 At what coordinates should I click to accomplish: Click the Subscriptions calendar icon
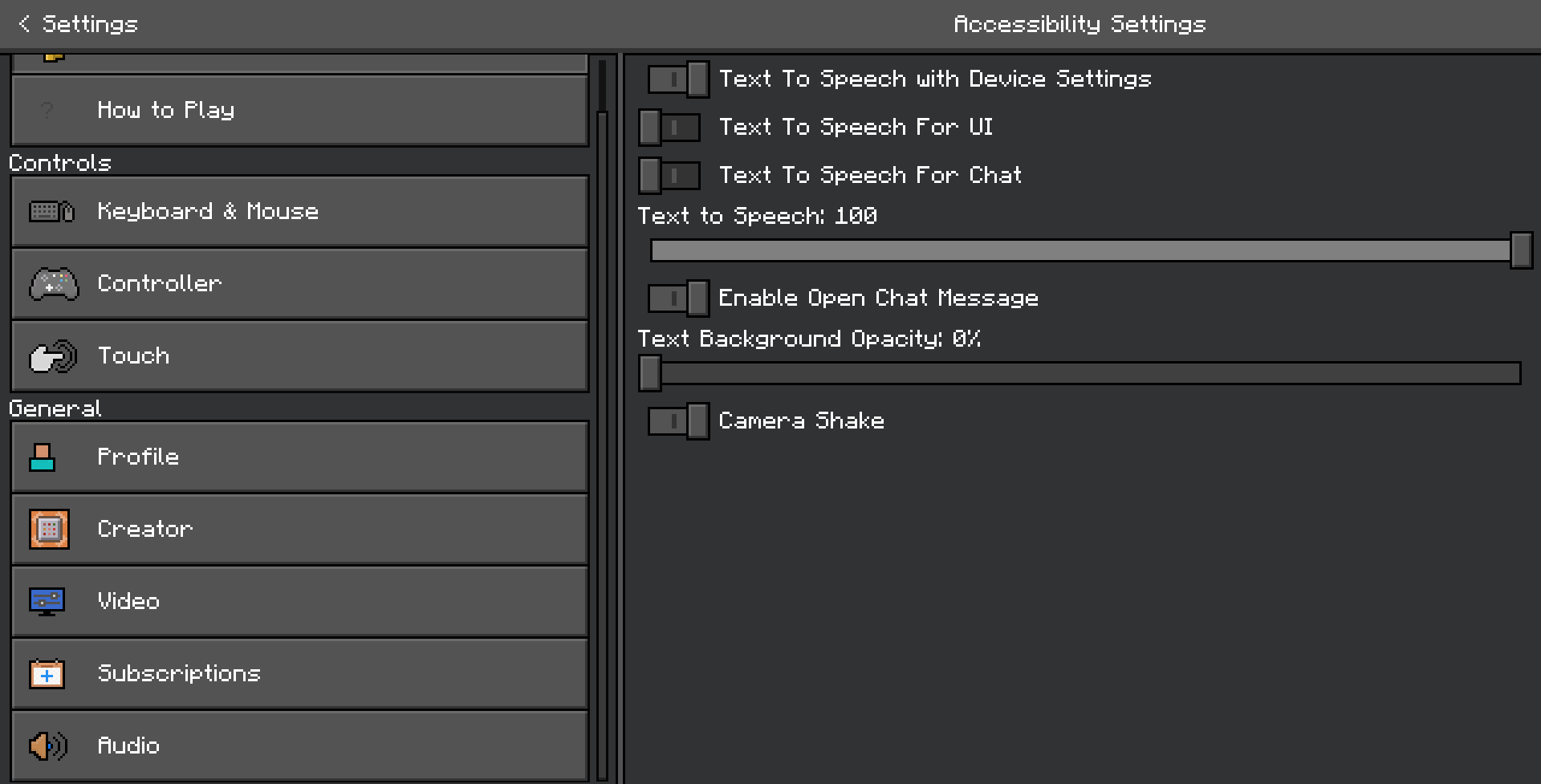coord(47,674)
